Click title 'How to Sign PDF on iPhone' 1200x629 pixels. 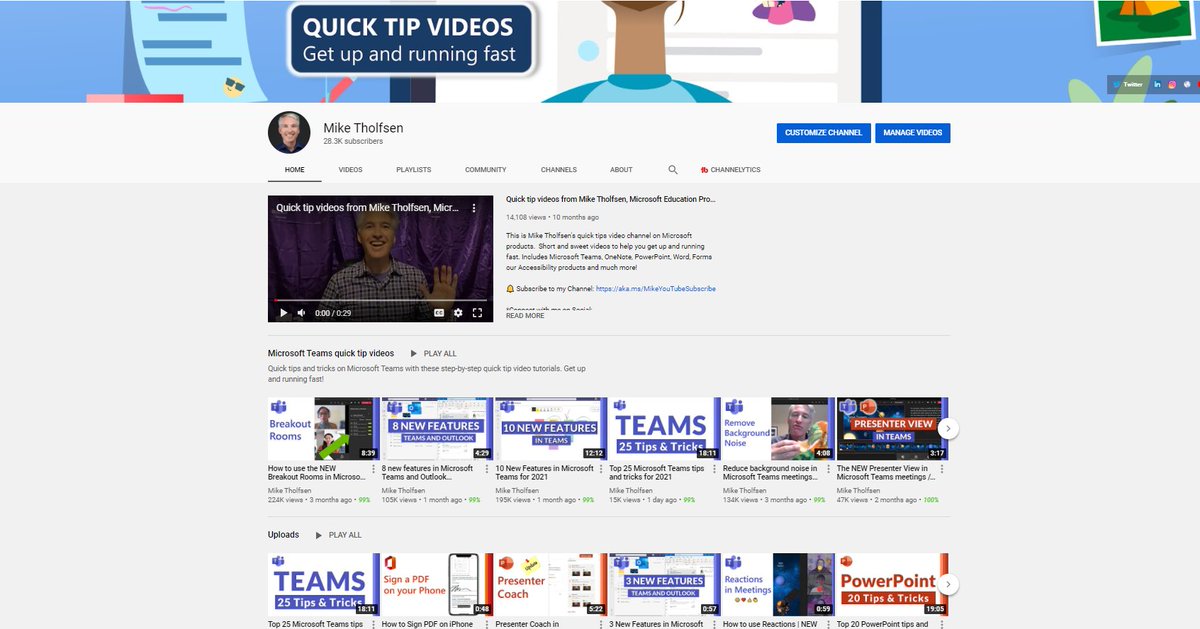[427, 624]
